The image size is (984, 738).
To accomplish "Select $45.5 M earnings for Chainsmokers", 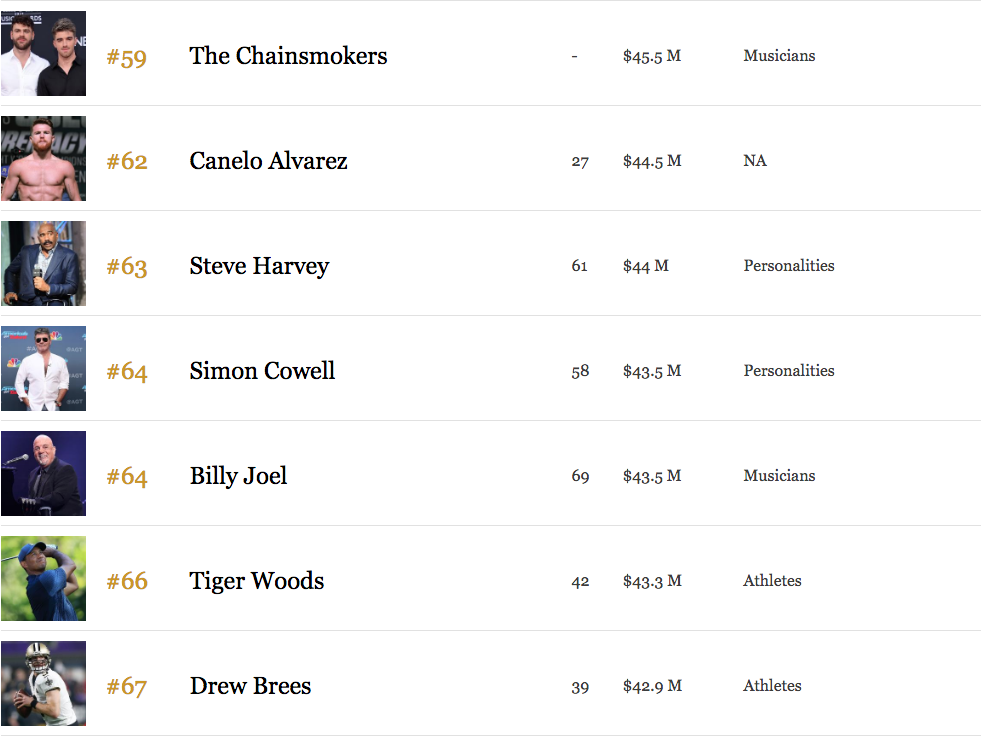I will pyautogui.click(x=652, y=56).
